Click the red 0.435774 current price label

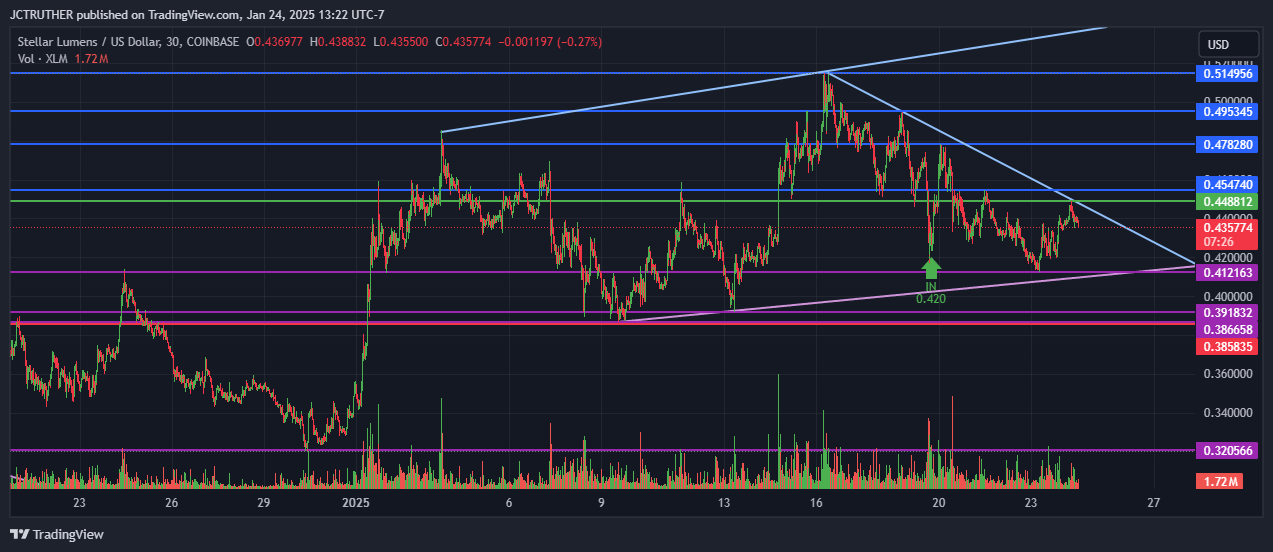[x=1227, y=227]
